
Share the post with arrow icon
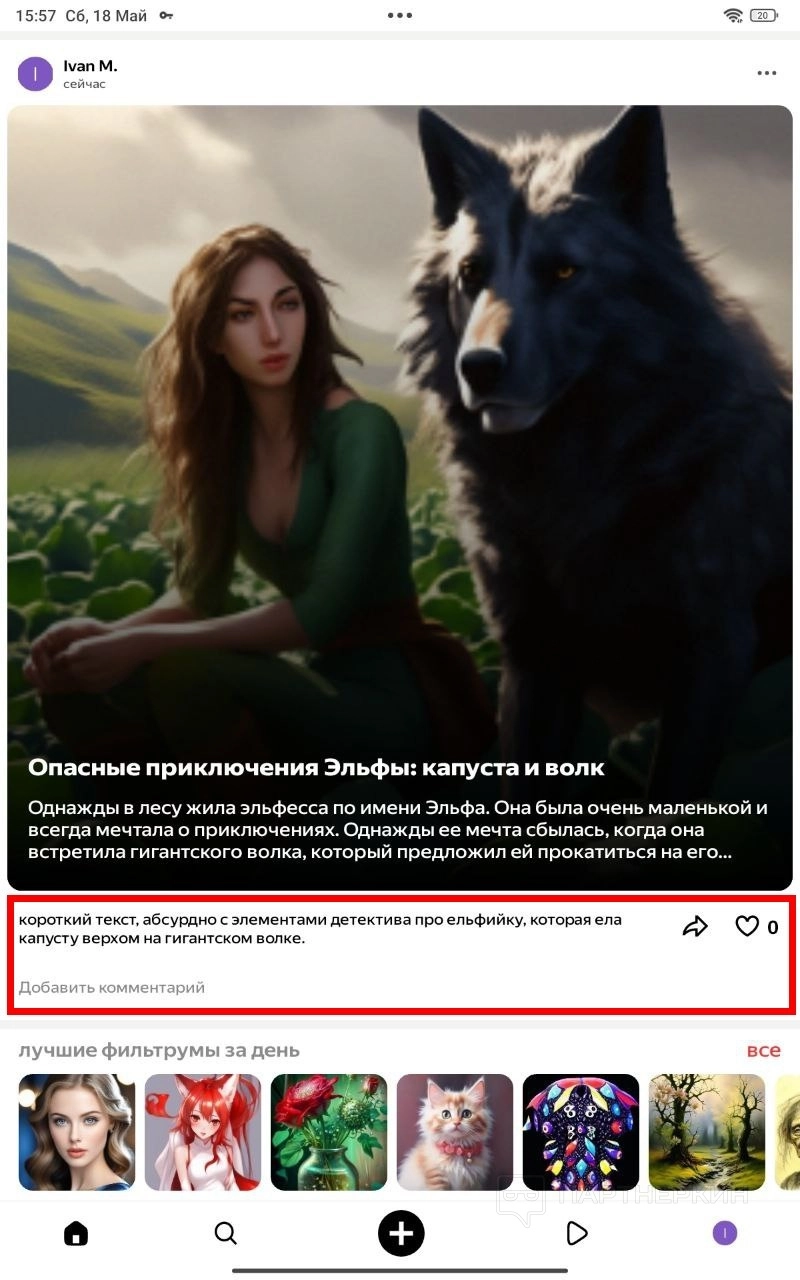pyautogui.click(x=695, y=927)
